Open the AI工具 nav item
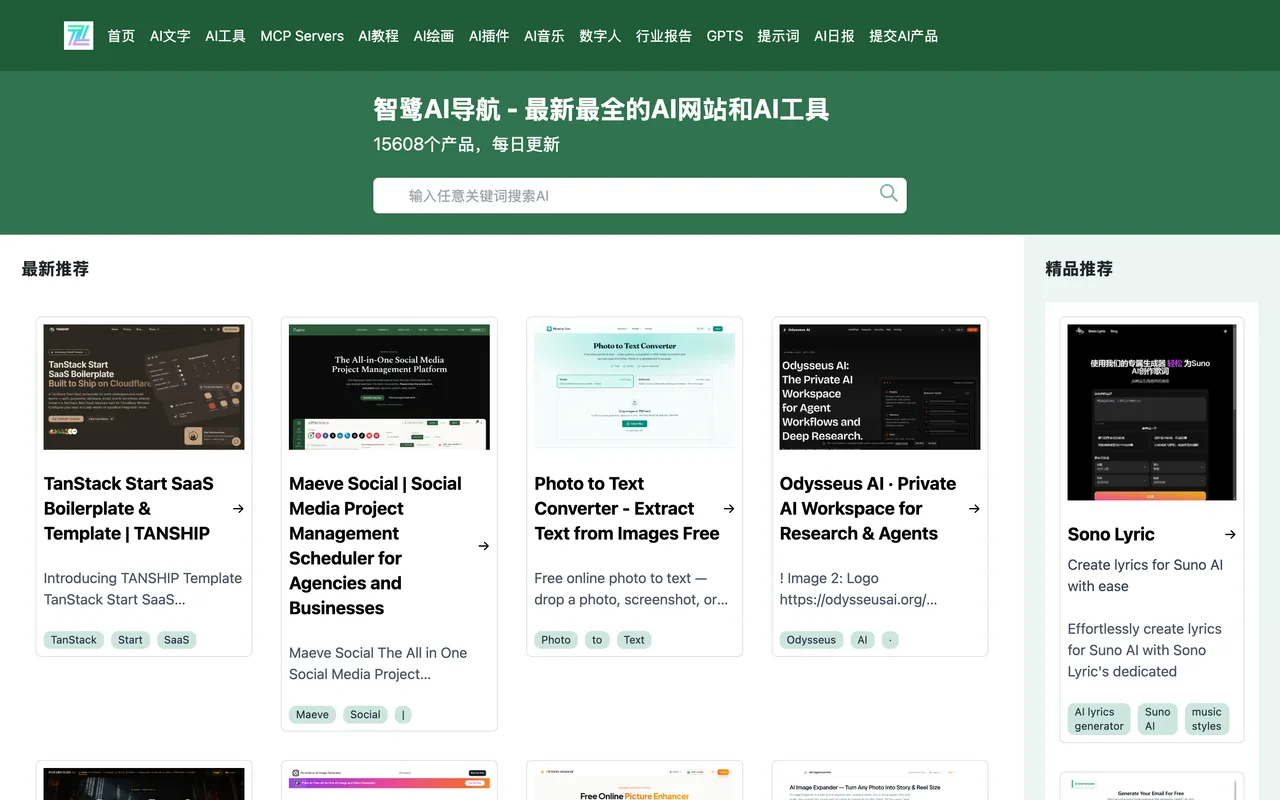This screenshot has height=800, width=1280. 225,36
